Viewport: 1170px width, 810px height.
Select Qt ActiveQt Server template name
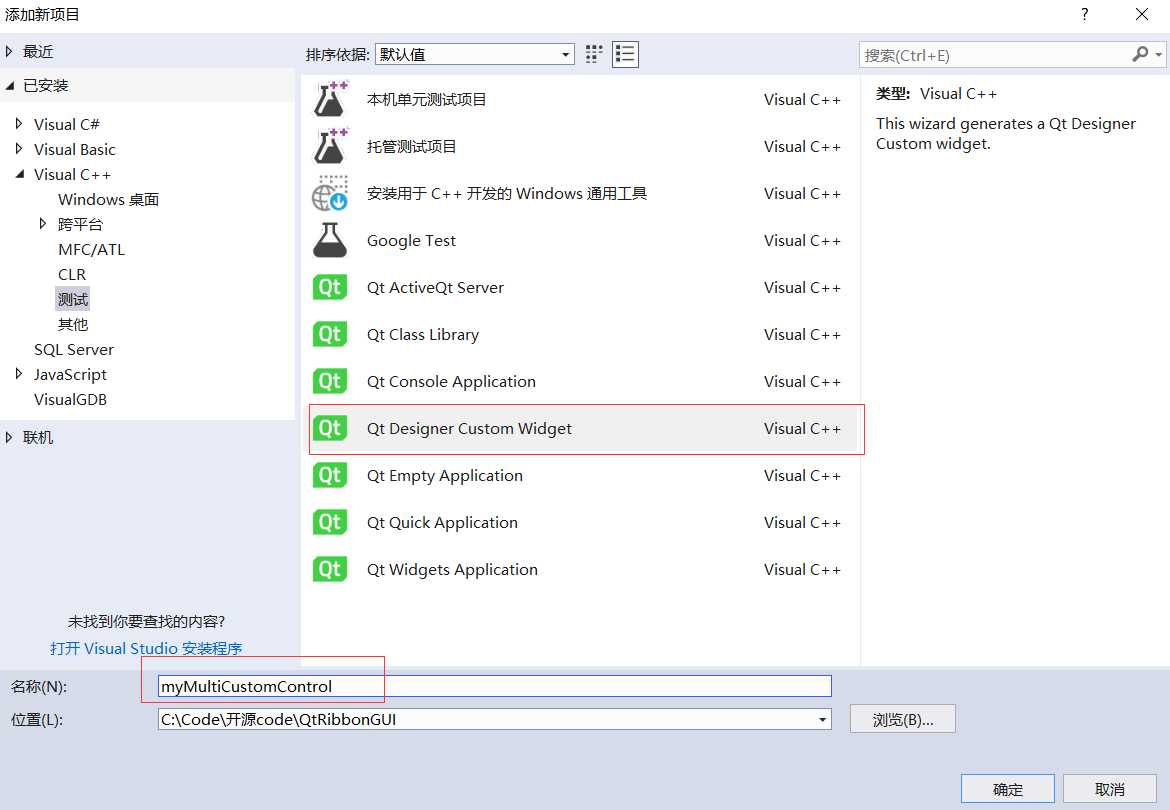(x=435, y=287)
